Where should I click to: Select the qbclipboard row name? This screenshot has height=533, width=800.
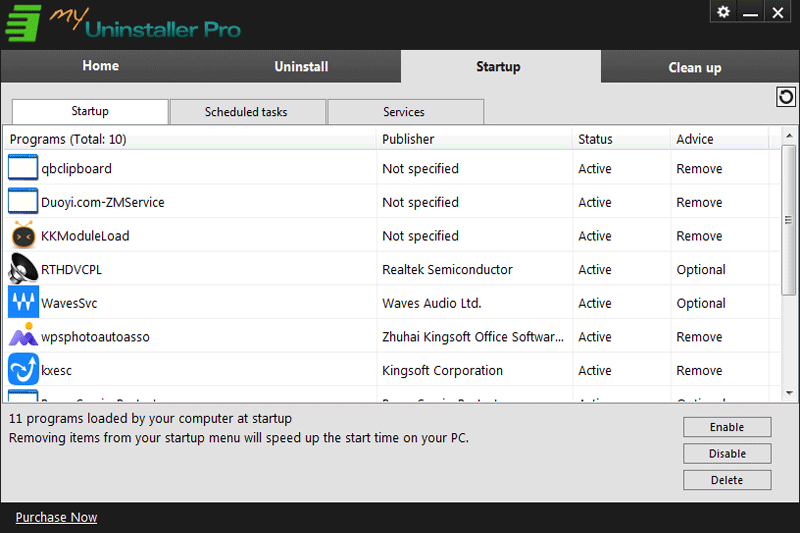77,168
